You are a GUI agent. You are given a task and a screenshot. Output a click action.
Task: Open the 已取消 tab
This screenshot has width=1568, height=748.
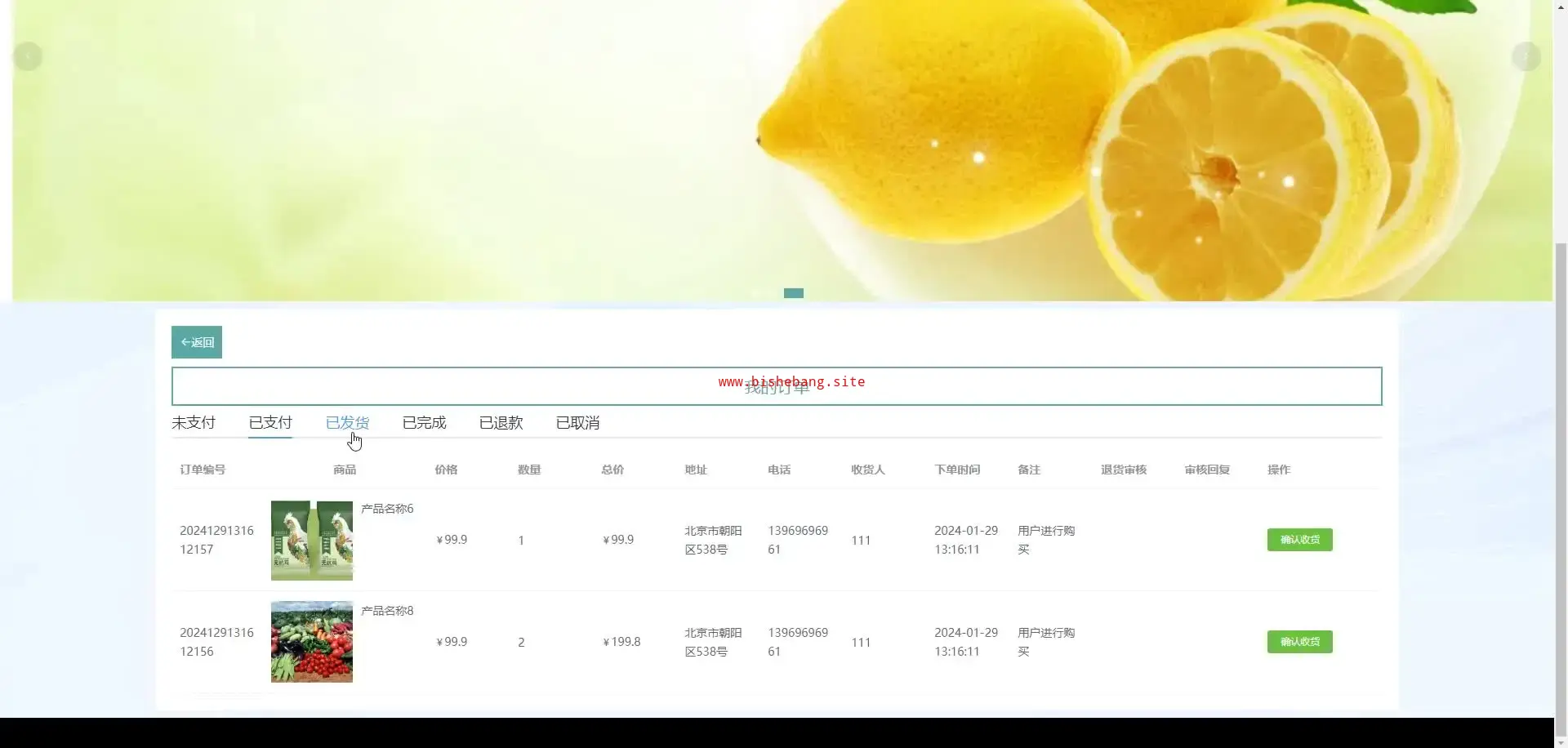pyautogui.click(x=577, y=422)
